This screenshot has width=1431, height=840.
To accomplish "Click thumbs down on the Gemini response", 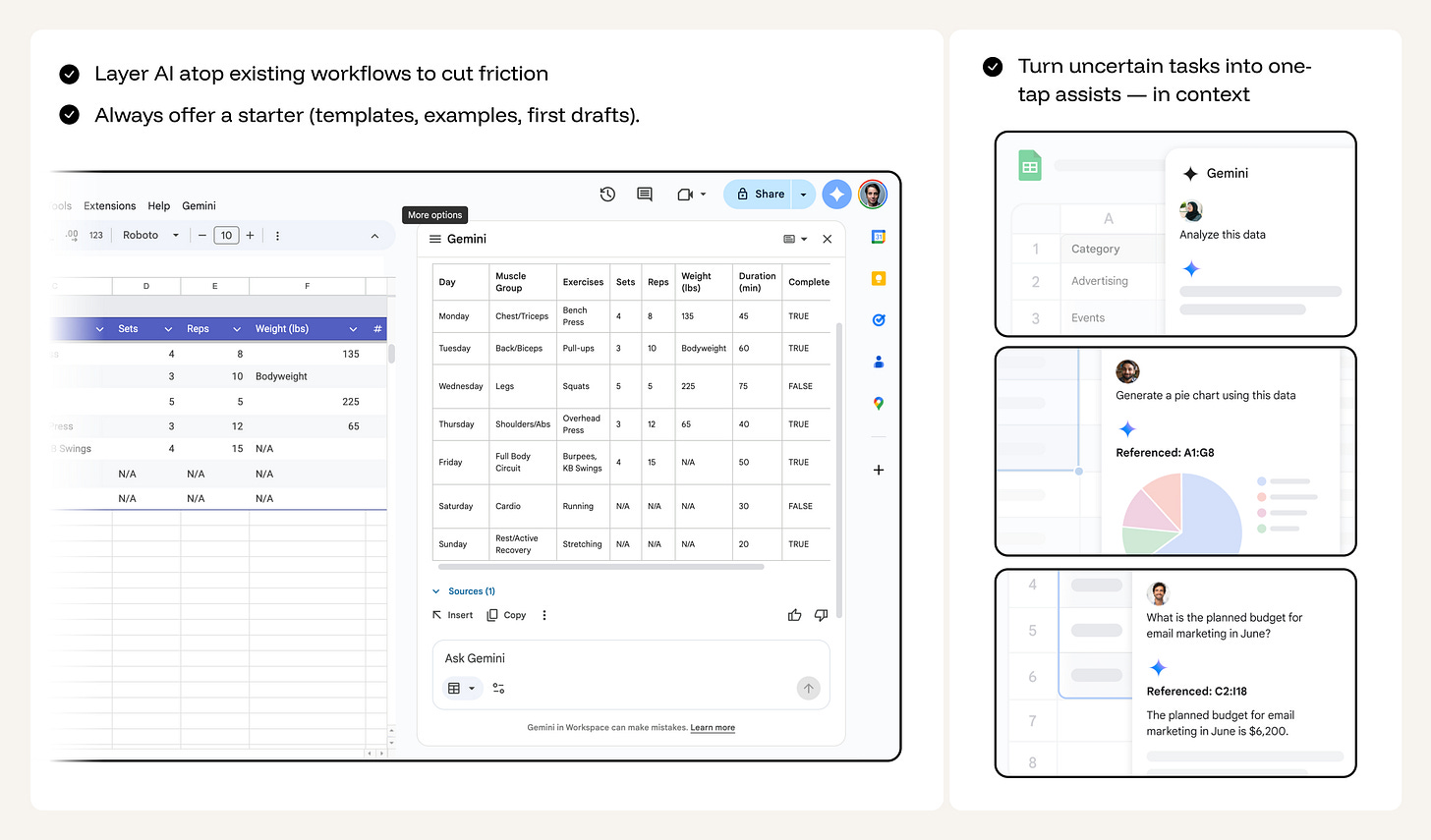I will (x=821, y=614).
